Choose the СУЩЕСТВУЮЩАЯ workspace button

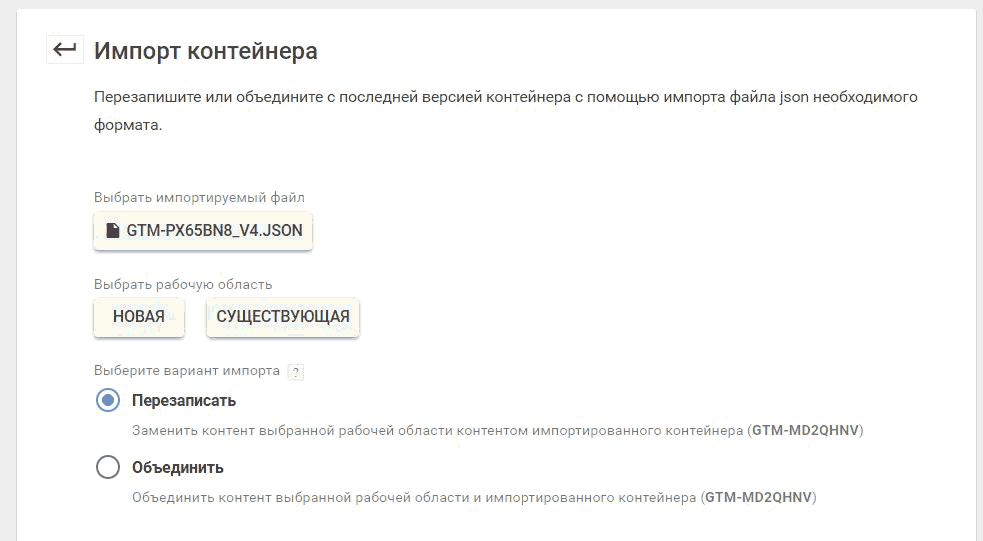pos(283,317)
